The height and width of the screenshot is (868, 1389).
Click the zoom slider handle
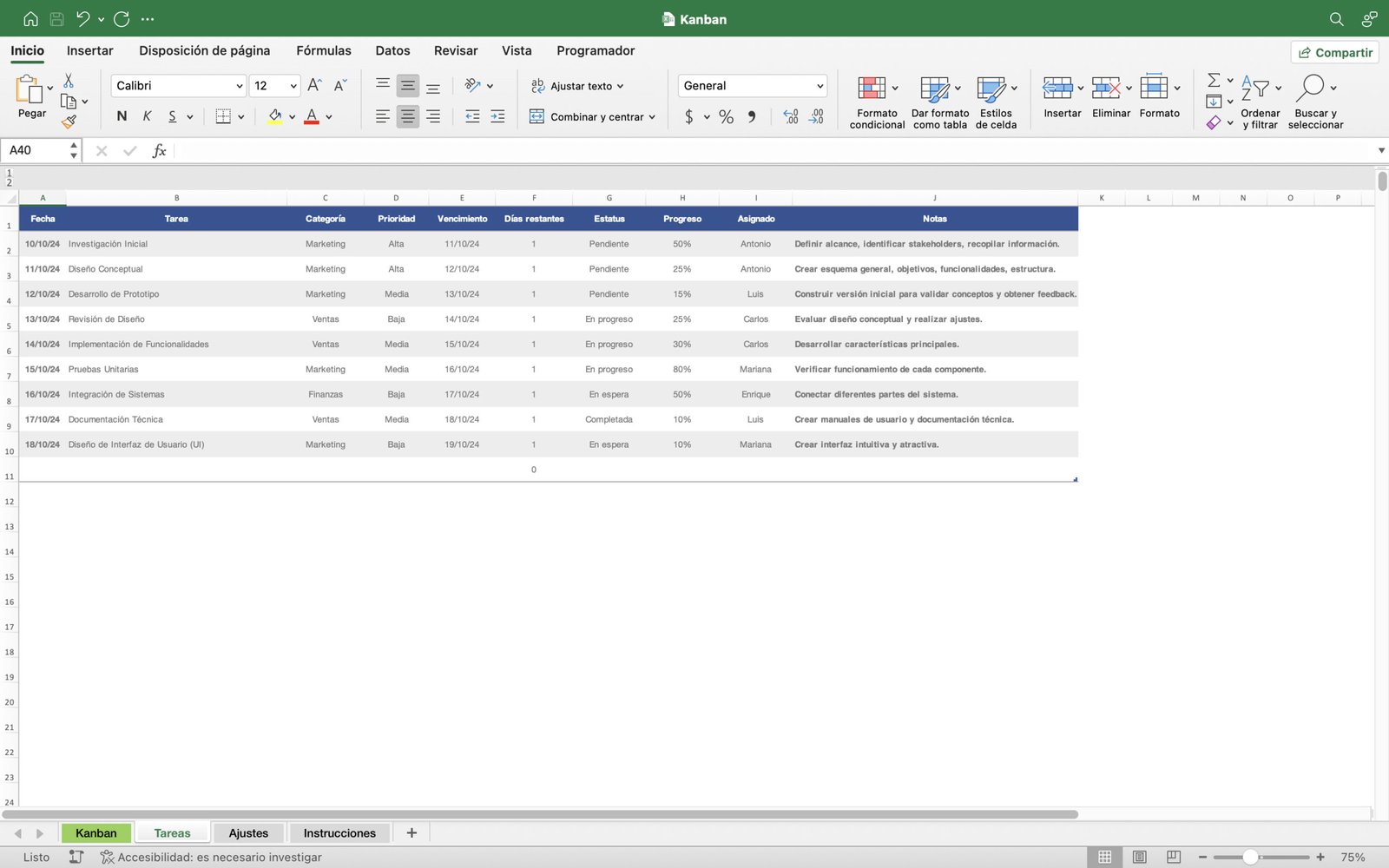[1250, 857]
